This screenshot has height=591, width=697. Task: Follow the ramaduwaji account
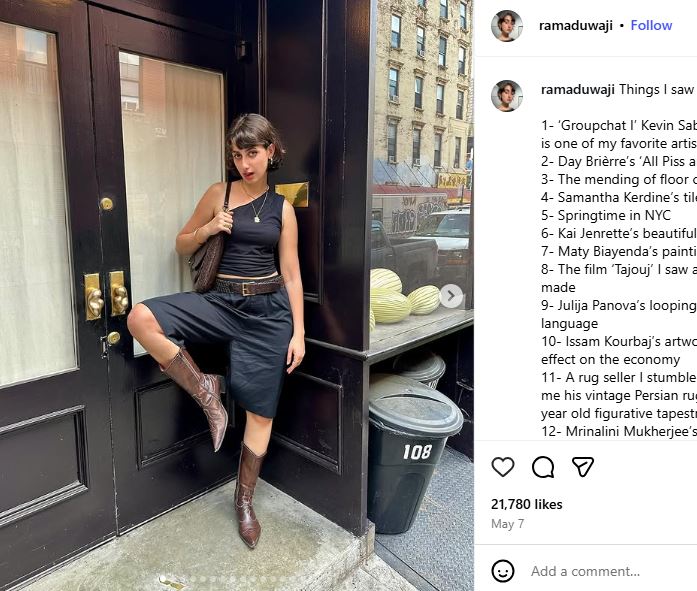tap(651, 25)
